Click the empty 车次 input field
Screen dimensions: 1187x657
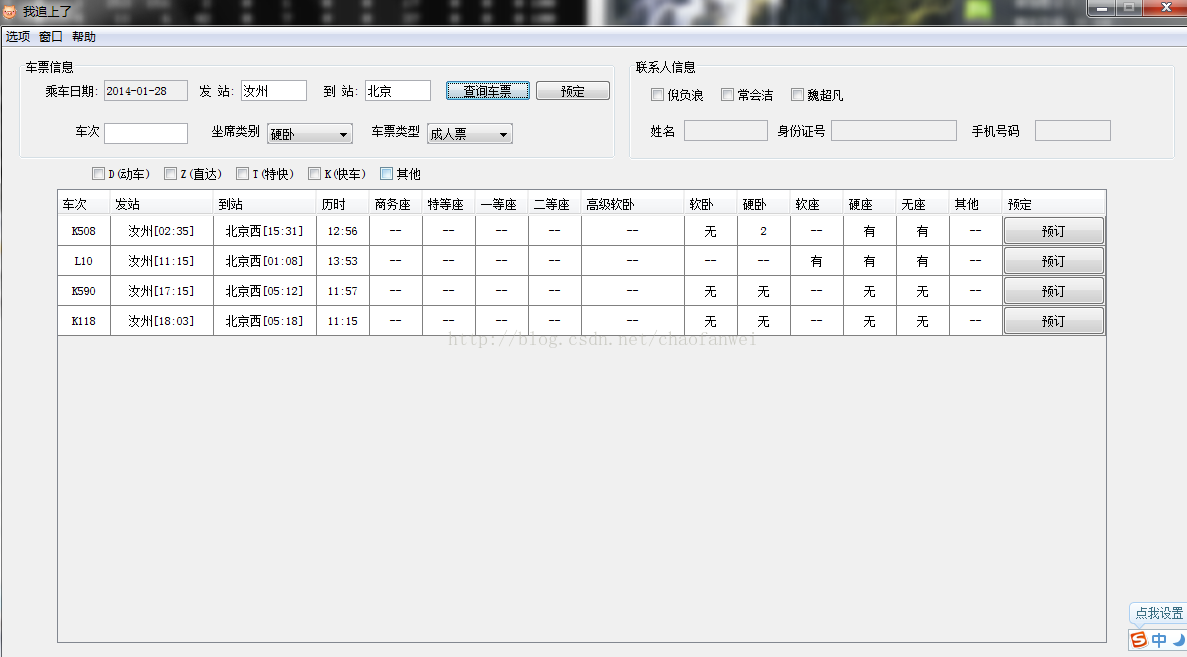(x=145, y=133)
